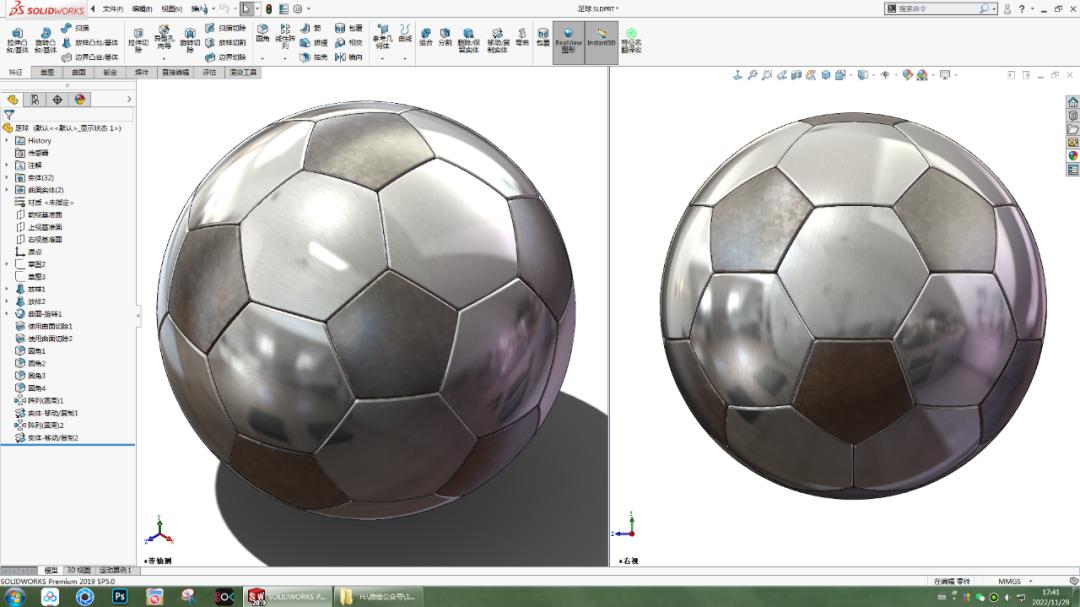Click the Help question mark button

[x=1022, y=8]
